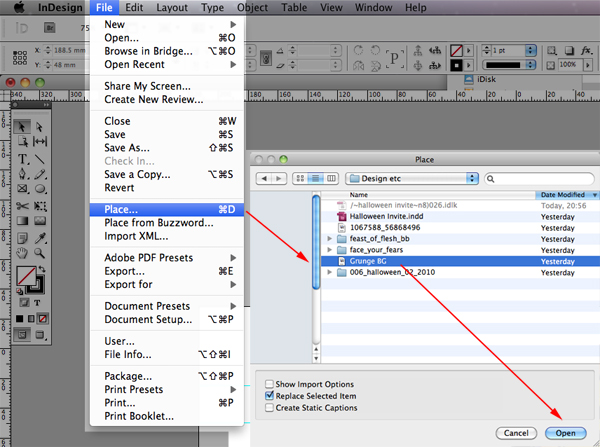Click the Bridge 'Br' icon
This screenshot has width=600, height=447.
click(x=49, y=28)
